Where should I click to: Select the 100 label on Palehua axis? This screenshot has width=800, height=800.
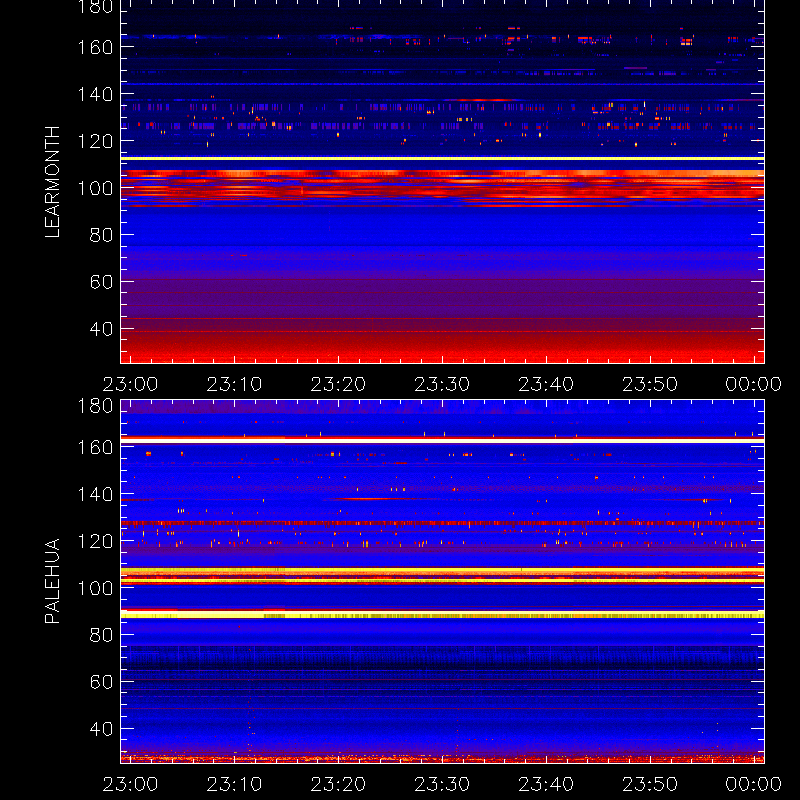[95, 588]
